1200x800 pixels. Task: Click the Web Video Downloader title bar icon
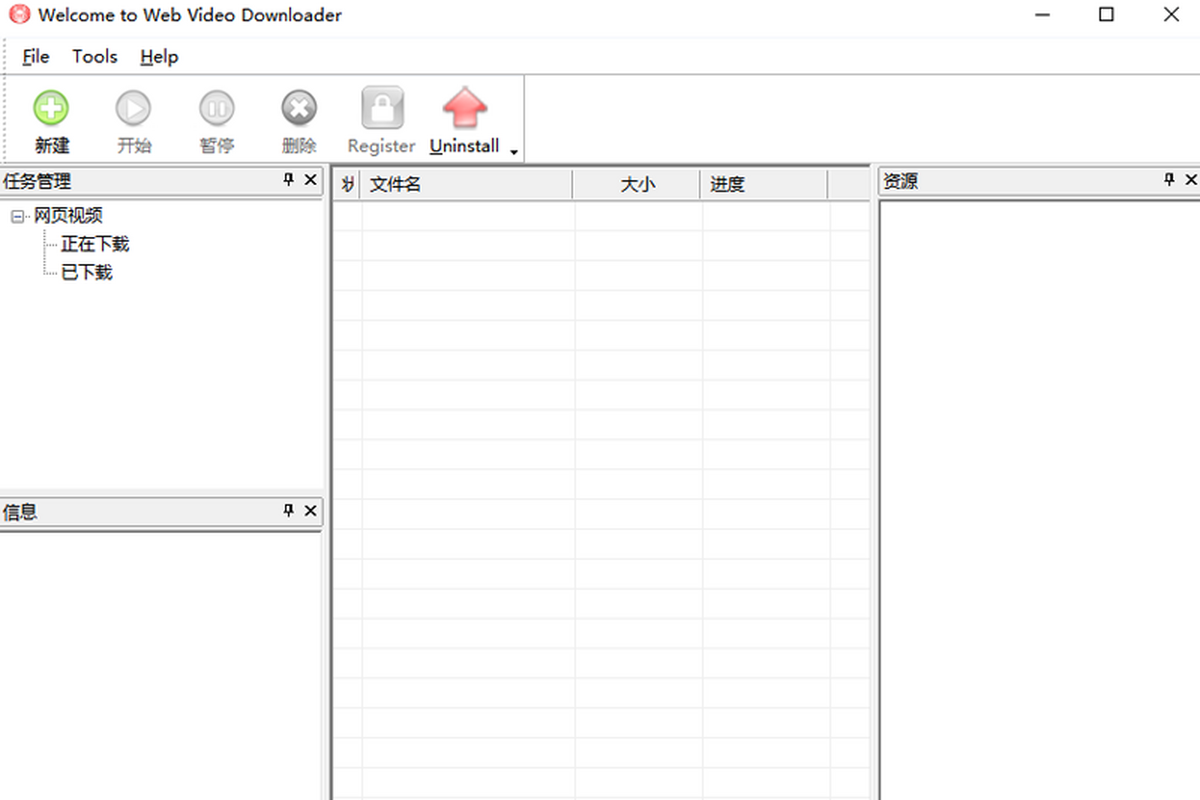pyautogui.click(x=20, y=15)
